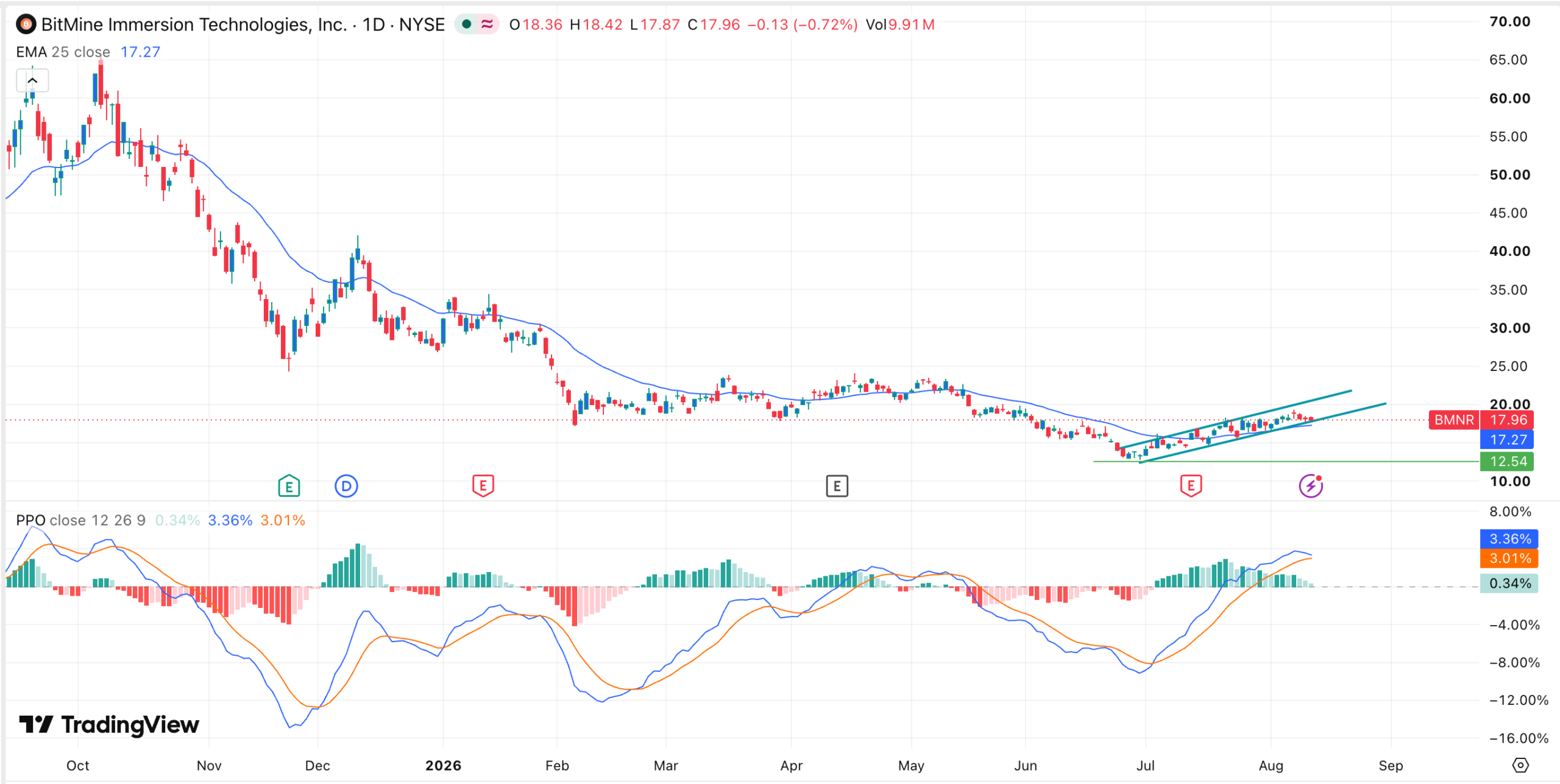Click the Feb label on the time axis
This screenshot has height=784, width=1560.
[x=557, y=765]
